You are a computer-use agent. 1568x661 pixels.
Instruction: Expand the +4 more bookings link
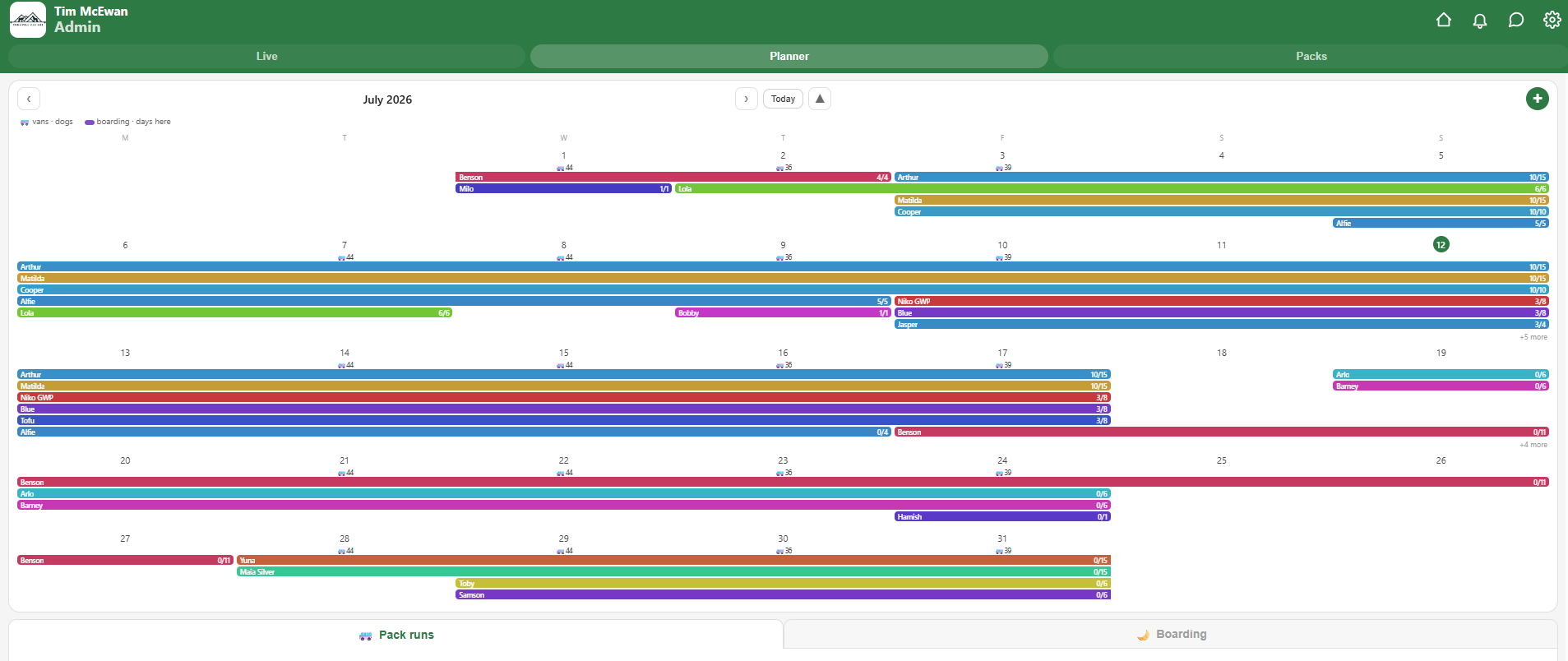[x=1533, y=445]
